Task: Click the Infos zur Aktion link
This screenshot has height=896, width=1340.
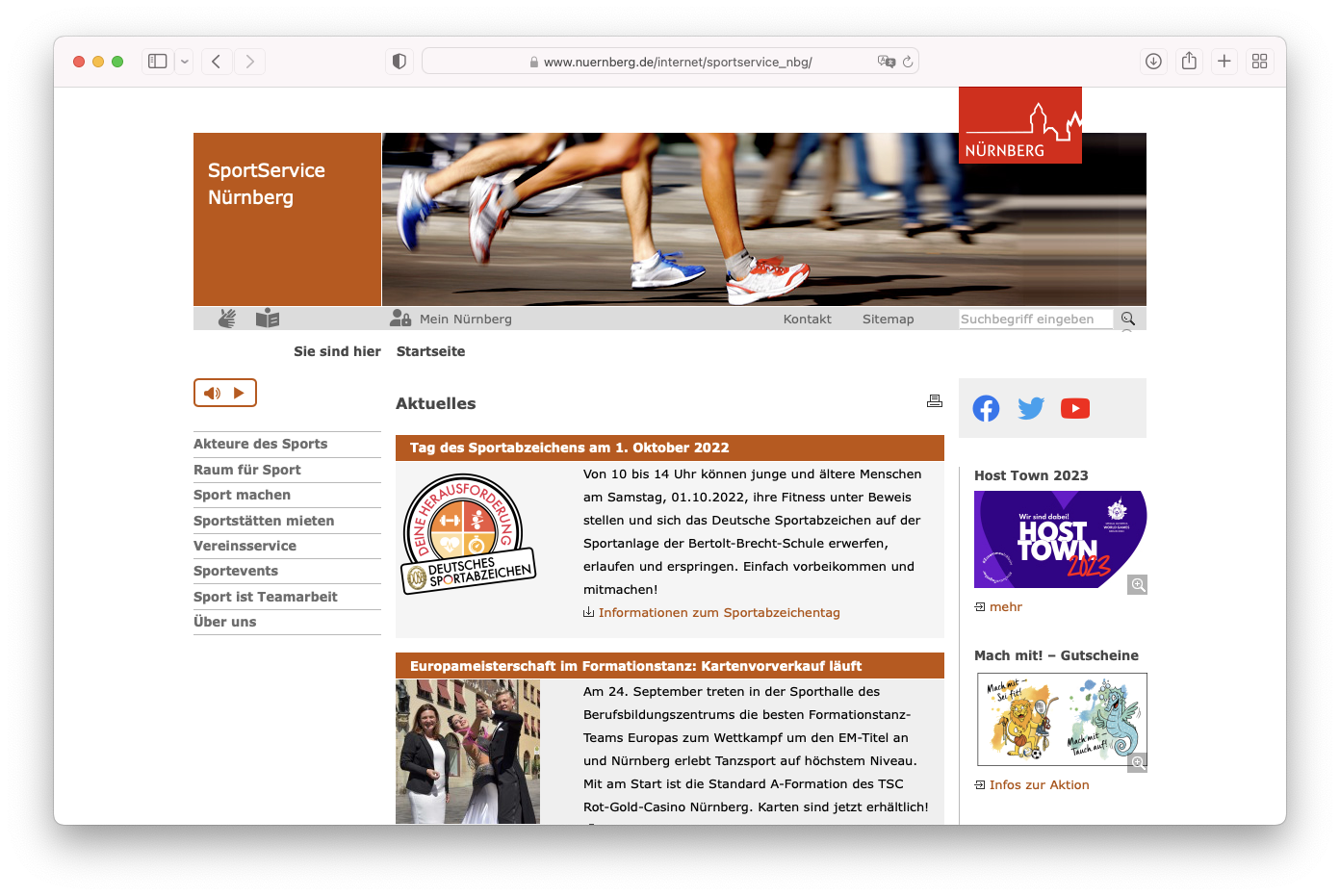Action: 1039,784
